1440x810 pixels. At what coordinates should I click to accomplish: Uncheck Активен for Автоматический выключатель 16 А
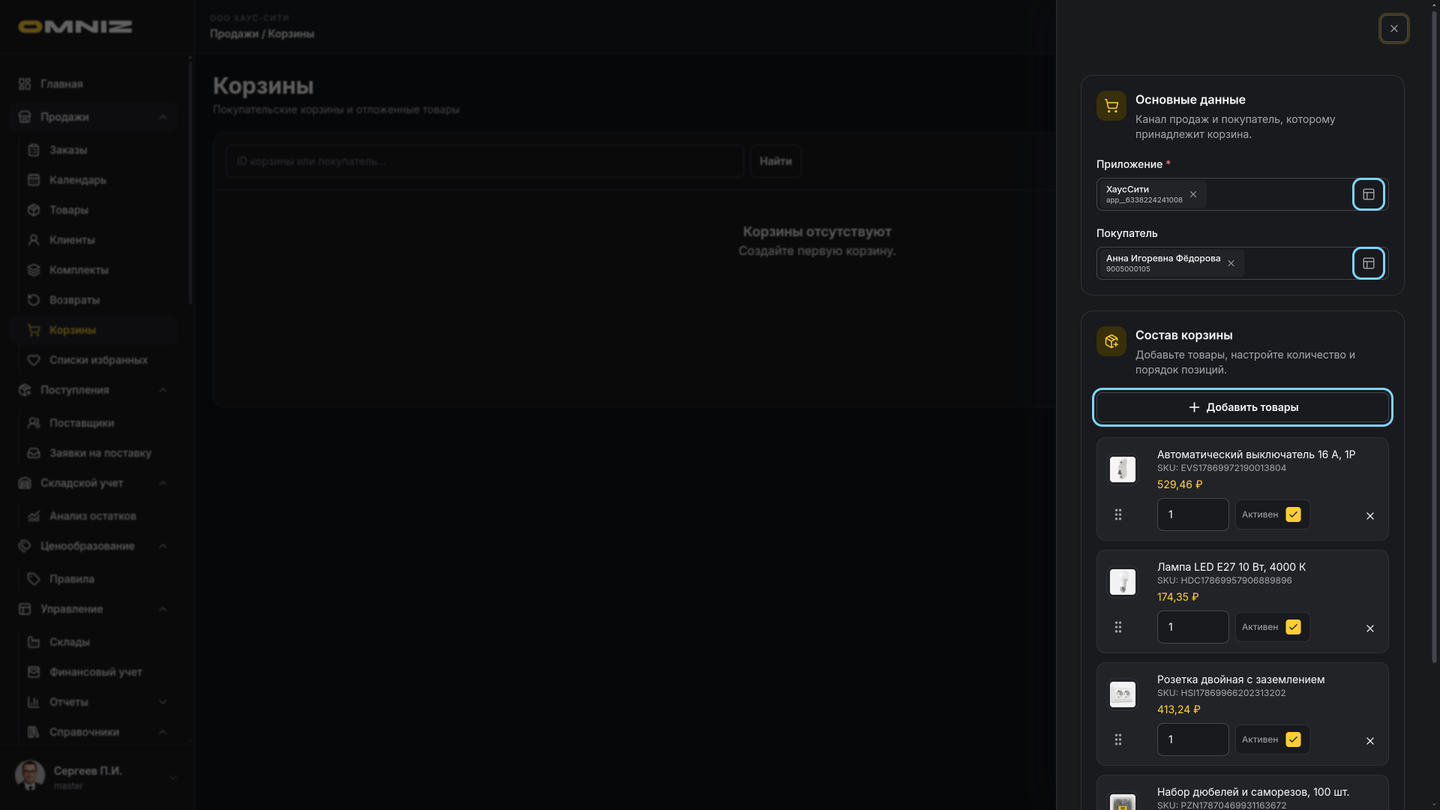(x=1293, y=514)
